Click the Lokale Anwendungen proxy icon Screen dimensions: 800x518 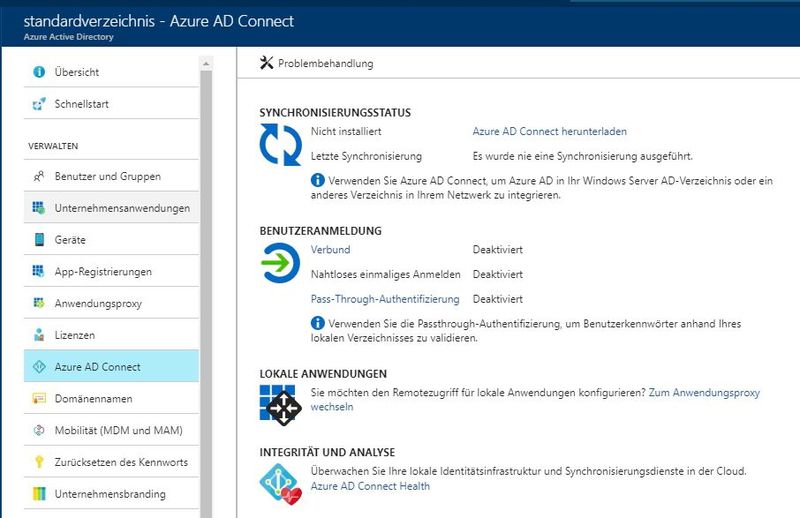pyautogui.click(x=280, y=405)
